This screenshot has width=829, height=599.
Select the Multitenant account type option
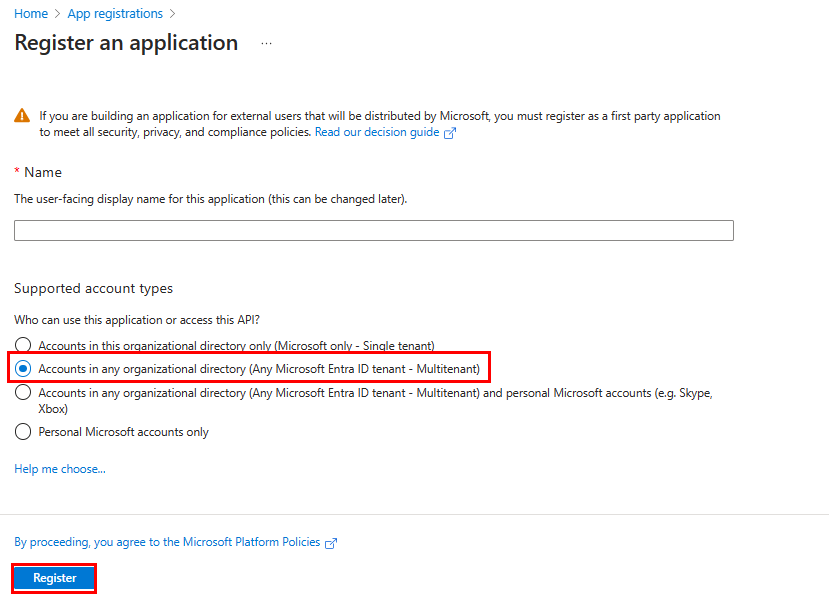pos(22,368)
